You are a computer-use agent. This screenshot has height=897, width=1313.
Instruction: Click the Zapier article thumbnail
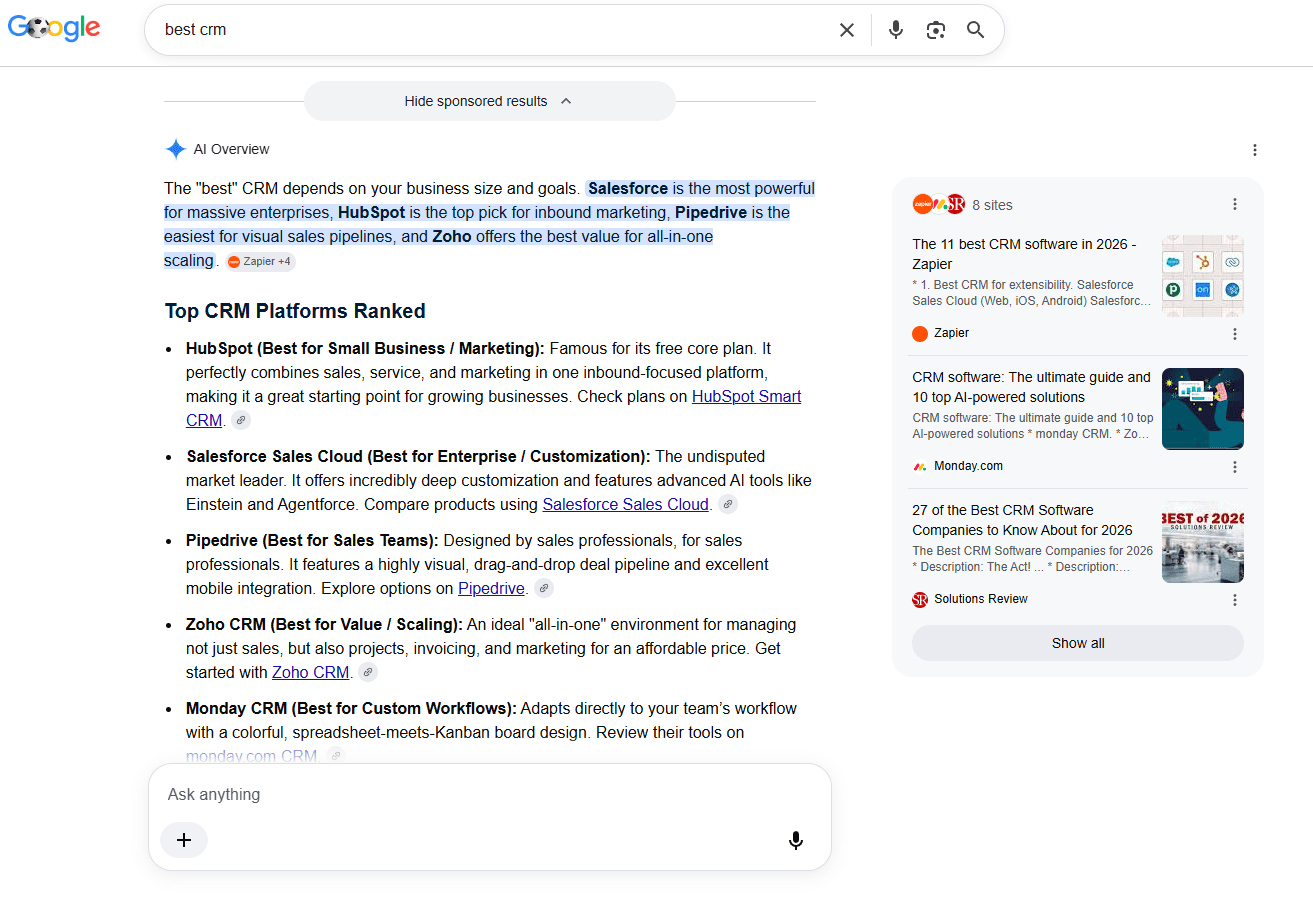pos(1203,276)
